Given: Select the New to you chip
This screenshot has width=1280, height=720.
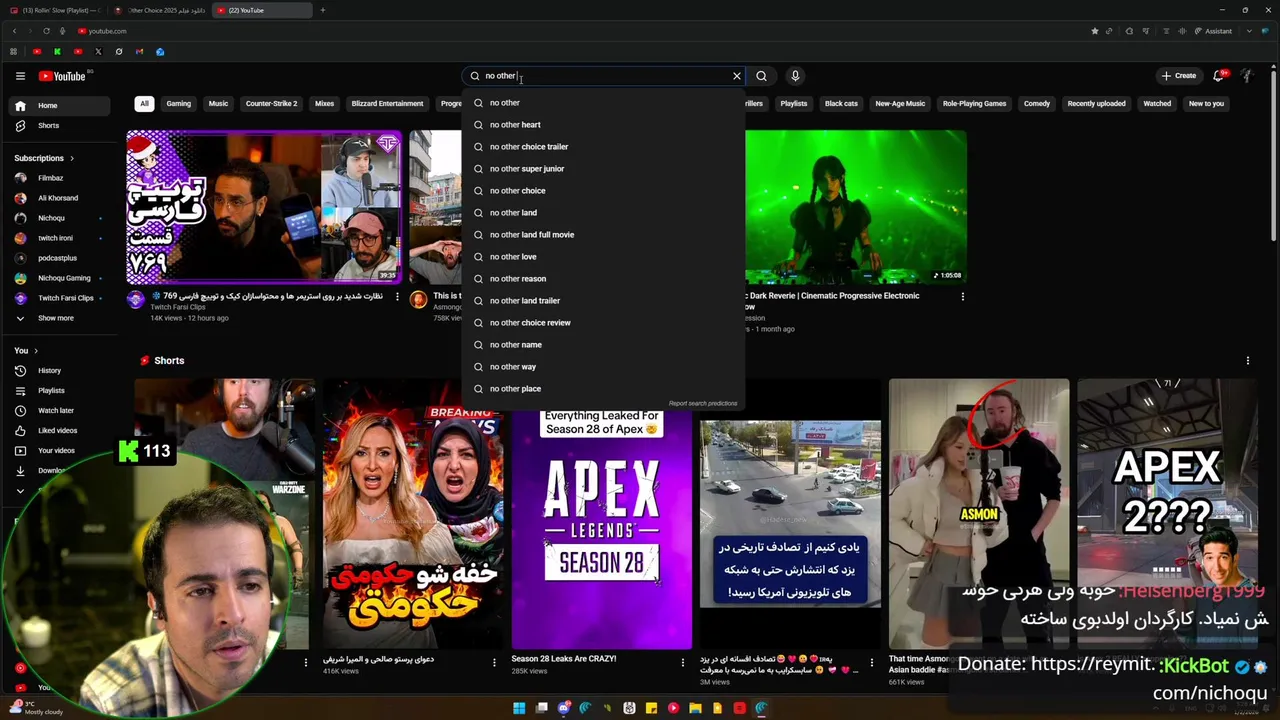Looking at the screenshot, I should pyautogui.click(x=1206, y=103).
